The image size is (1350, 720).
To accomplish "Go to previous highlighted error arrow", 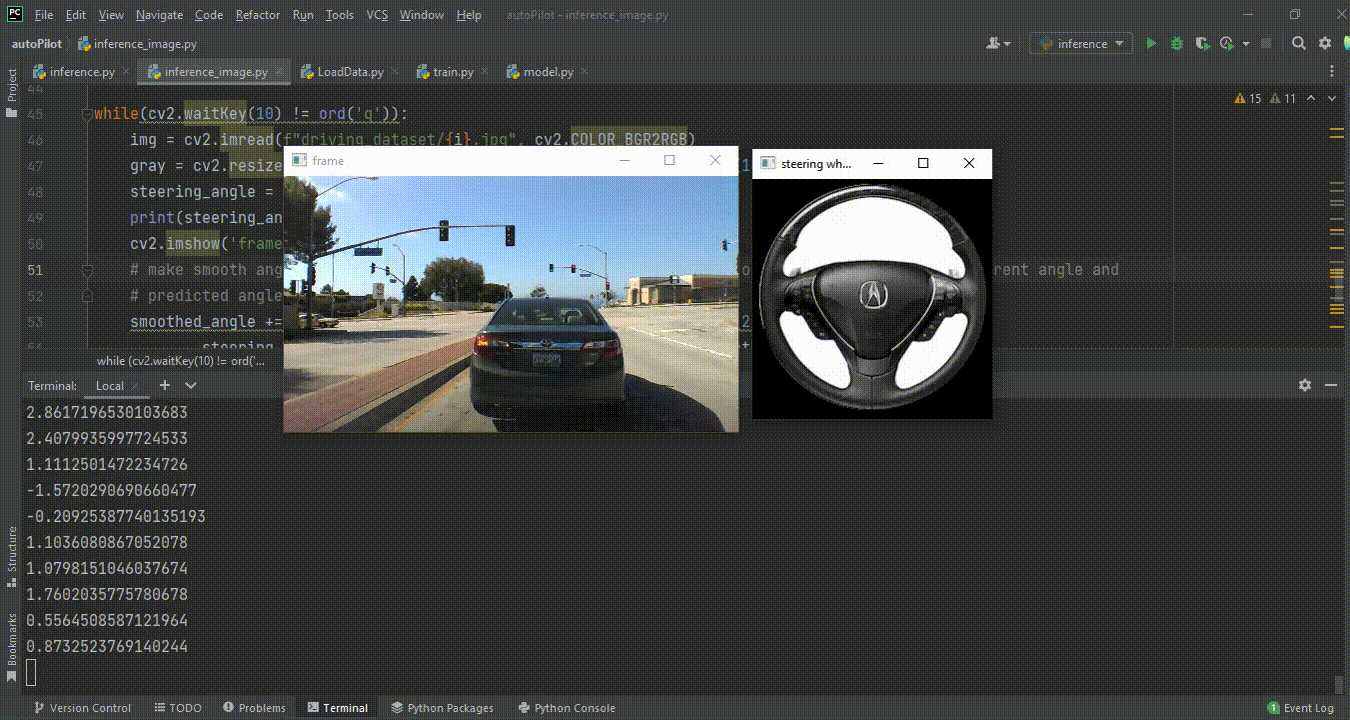I will [x=1312, y=98].
